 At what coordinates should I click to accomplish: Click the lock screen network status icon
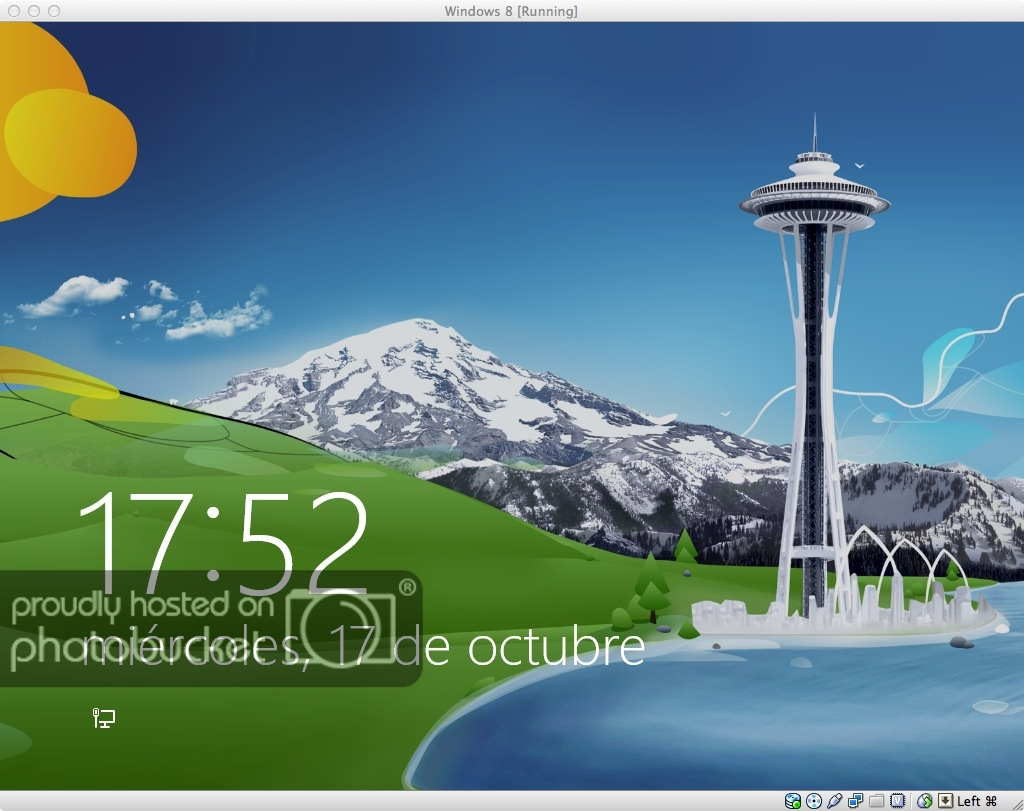click(x=103, y=718)
